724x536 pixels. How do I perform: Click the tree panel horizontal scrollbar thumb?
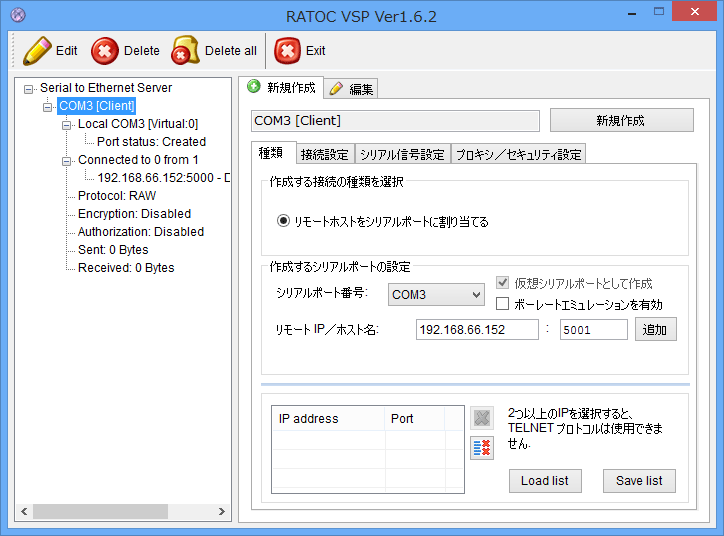pyautogui.click(x=100, y=512)
